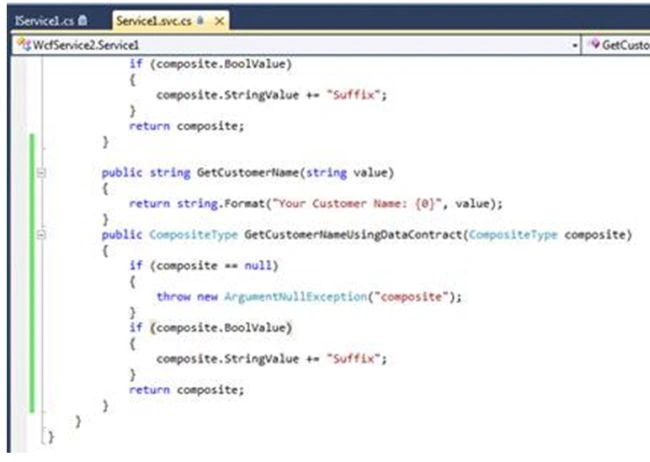
Task: Click the lock icon on IService1.cs tab
Action: pos(82,20)
